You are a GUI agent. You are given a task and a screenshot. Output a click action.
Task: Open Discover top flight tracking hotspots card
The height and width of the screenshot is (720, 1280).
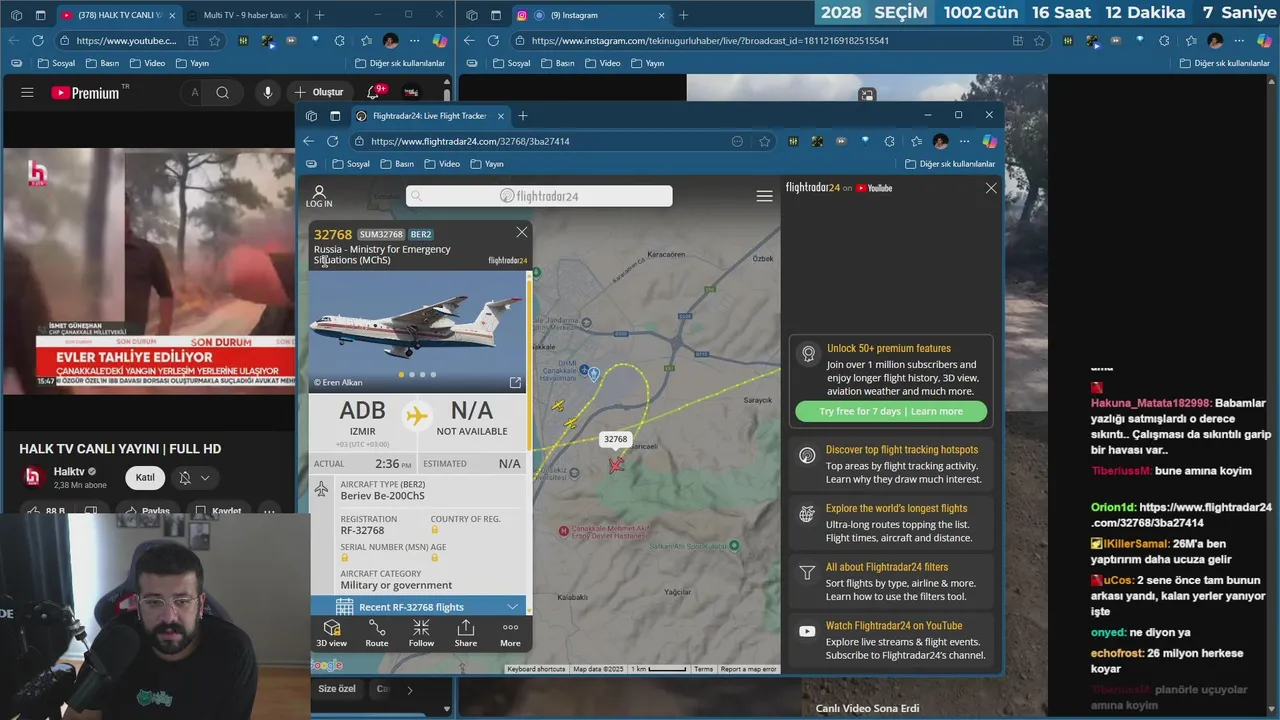(x=891, y=465)
